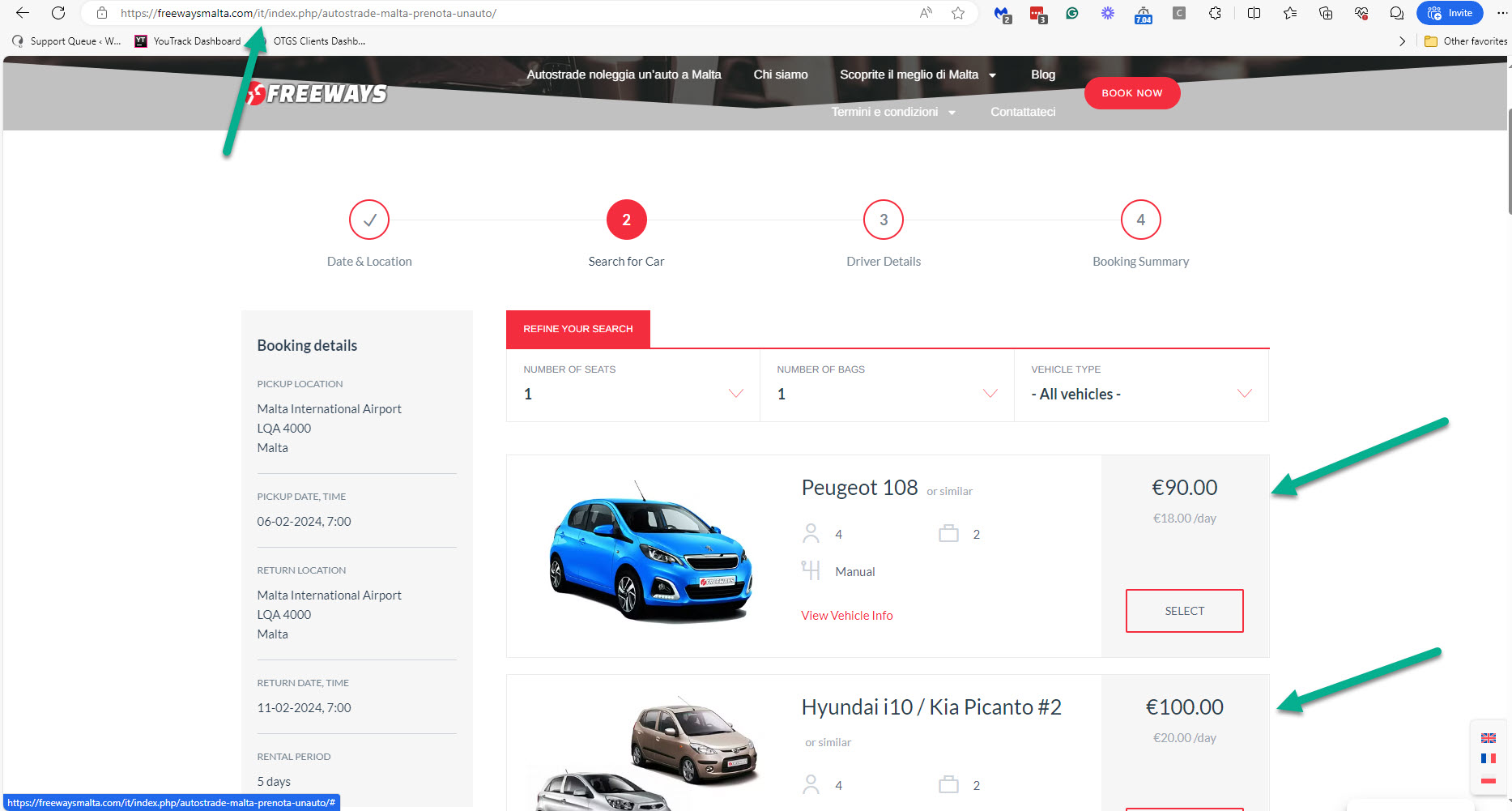Switch language with the UK flag
The image size is (1512, 811).
pyautogui.click(x=1489, y=738)
